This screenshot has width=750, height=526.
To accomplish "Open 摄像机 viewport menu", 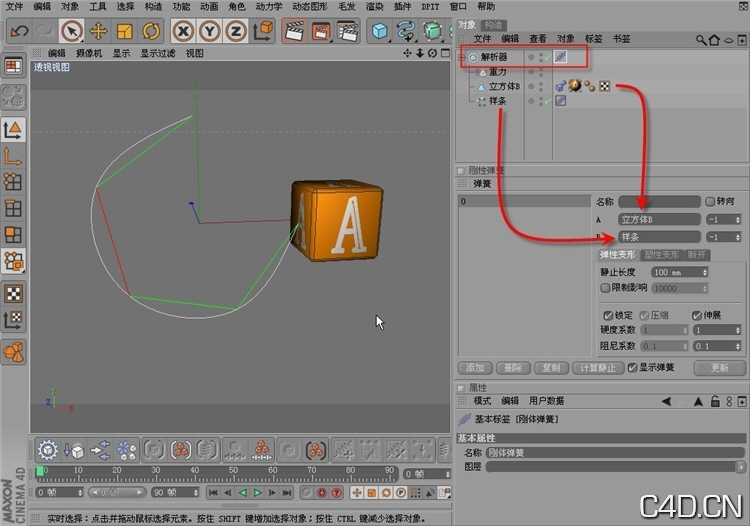I will pyautogui.click(x=89, y=53).
